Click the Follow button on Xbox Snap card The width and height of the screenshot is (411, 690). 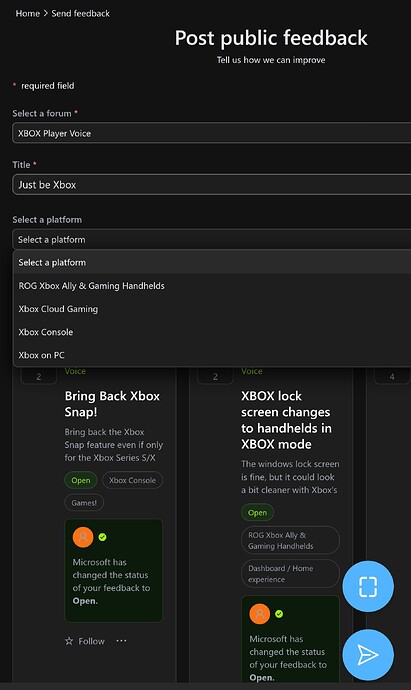pyautogui.click(x=85, y=641)
